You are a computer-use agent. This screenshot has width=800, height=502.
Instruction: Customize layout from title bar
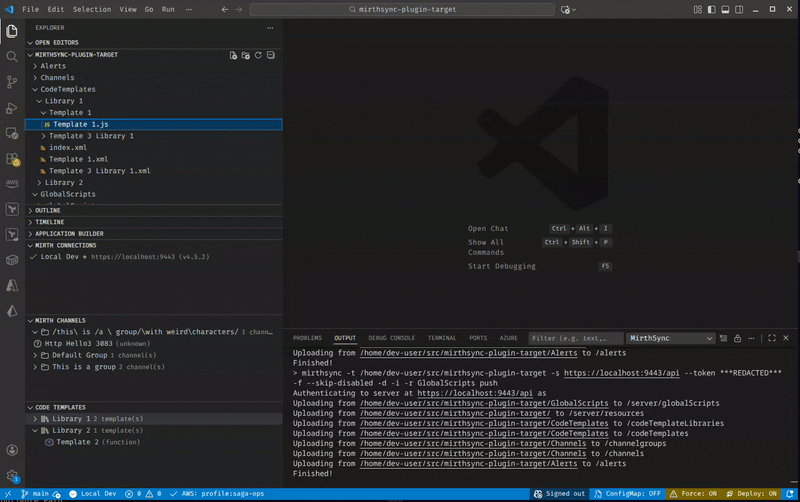(x=697, y=9)
